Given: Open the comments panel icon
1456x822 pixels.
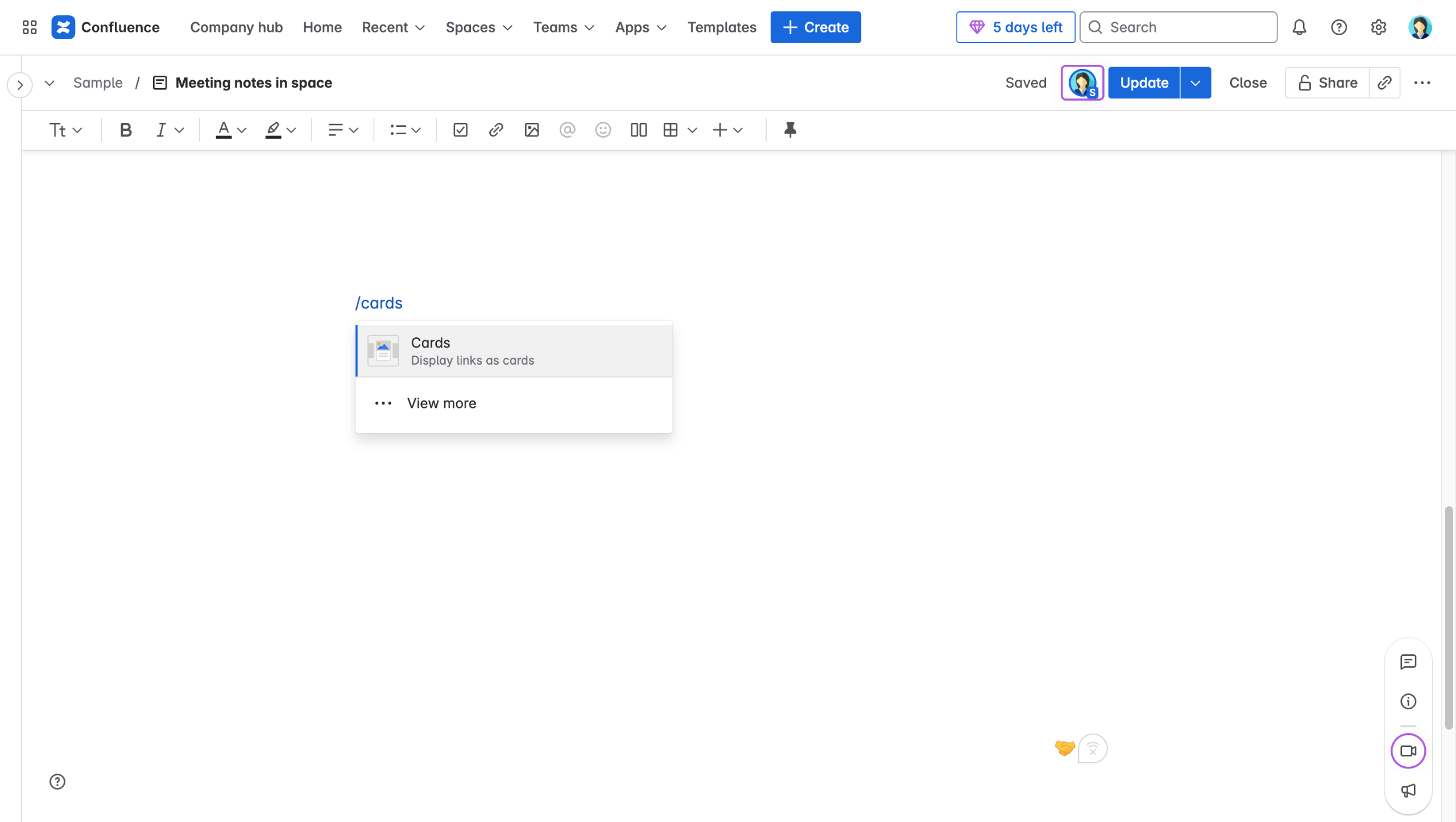Looking at the screenshot, I should tap(1408, 662).
